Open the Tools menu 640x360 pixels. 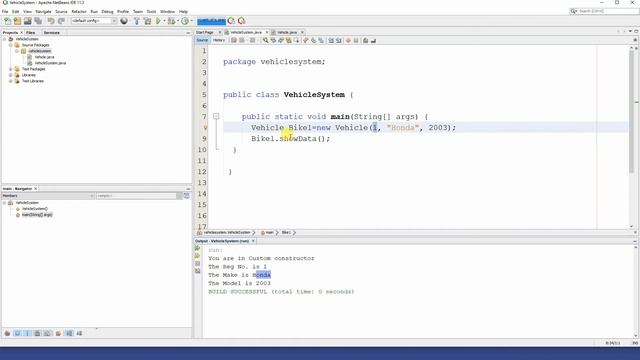[151, 11]
